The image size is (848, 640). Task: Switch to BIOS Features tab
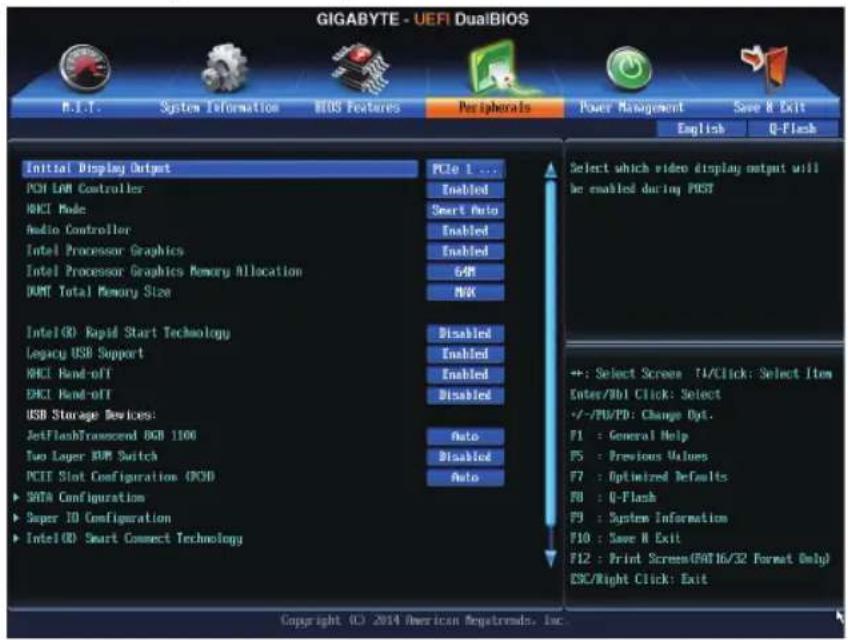tap(357, 107)
